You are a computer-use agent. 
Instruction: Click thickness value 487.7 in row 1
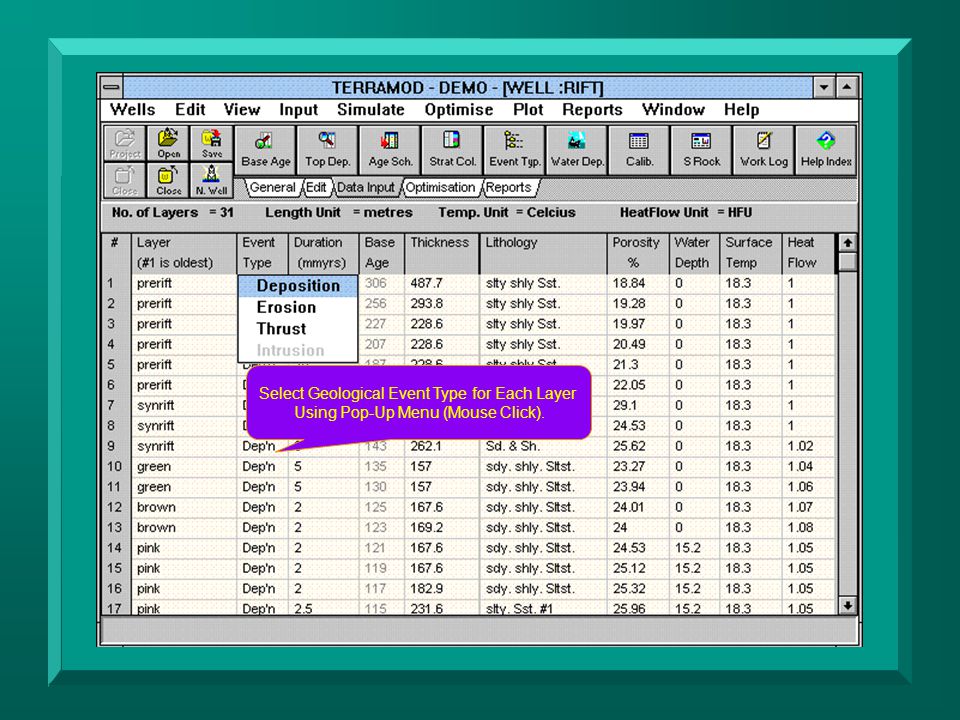pos(426,283)
